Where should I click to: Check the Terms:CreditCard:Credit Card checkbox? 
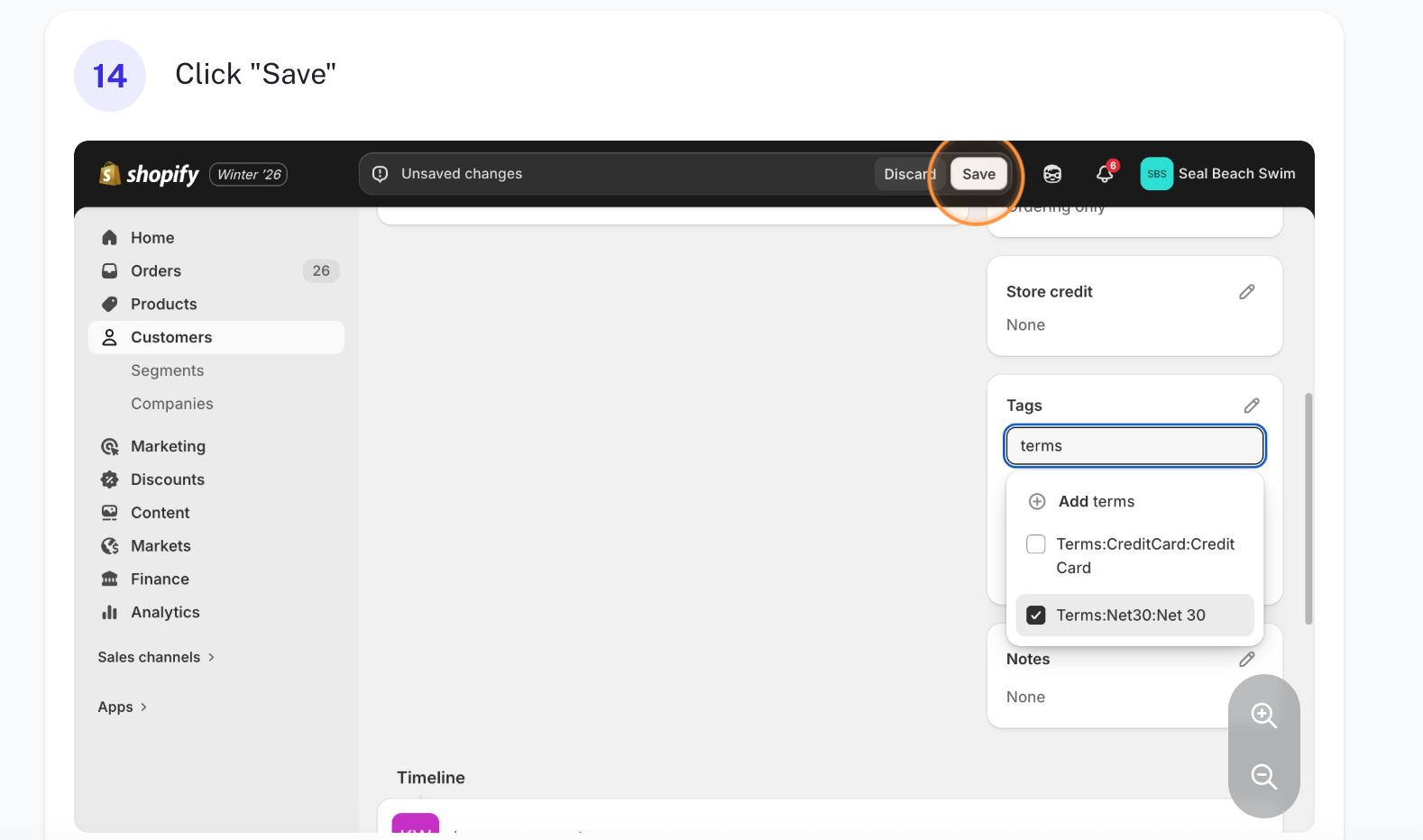click(x=1036, y=544)
